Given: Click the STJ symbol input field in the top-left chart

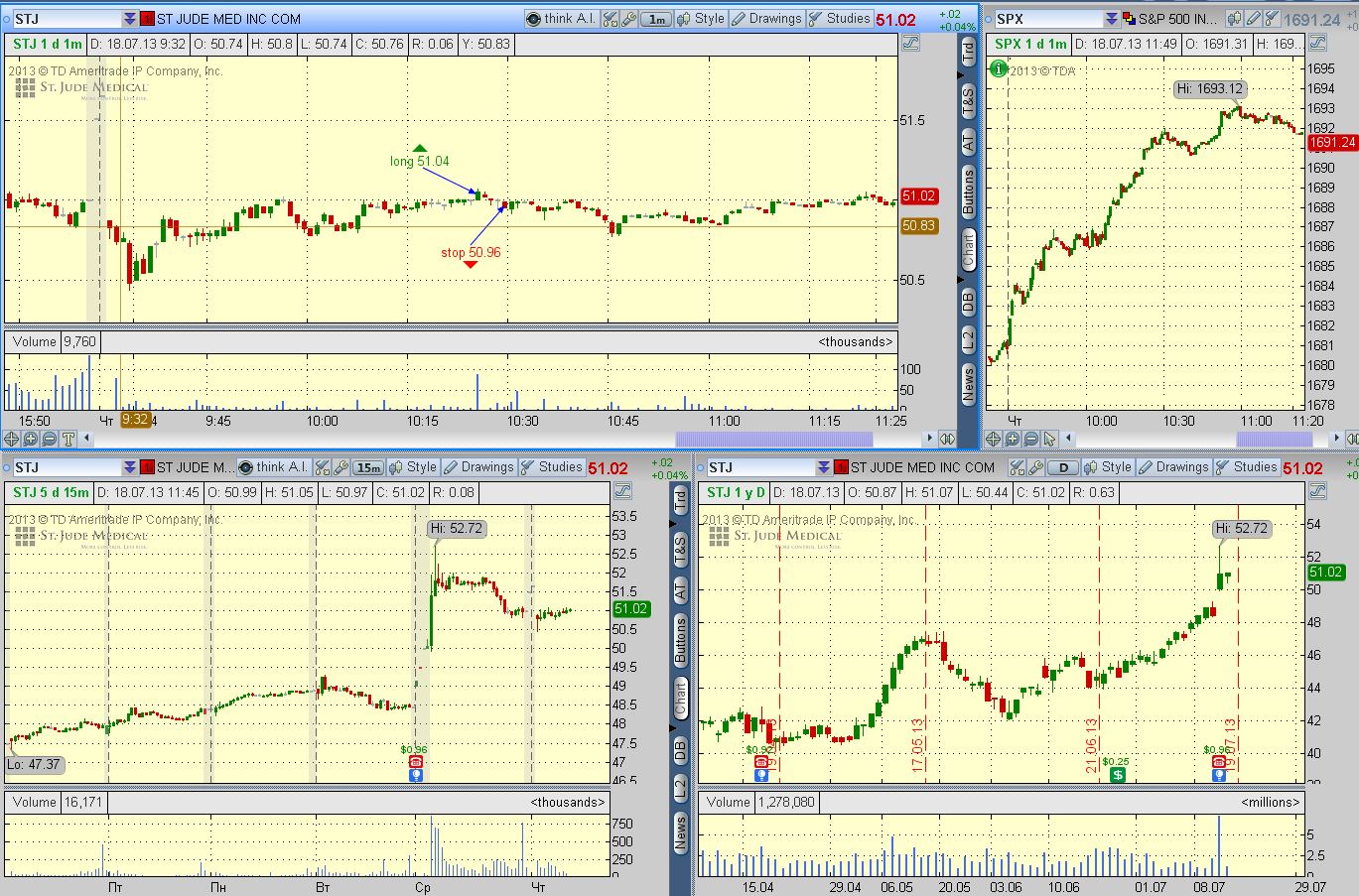Looking at the screenshot, I should 66,19.
